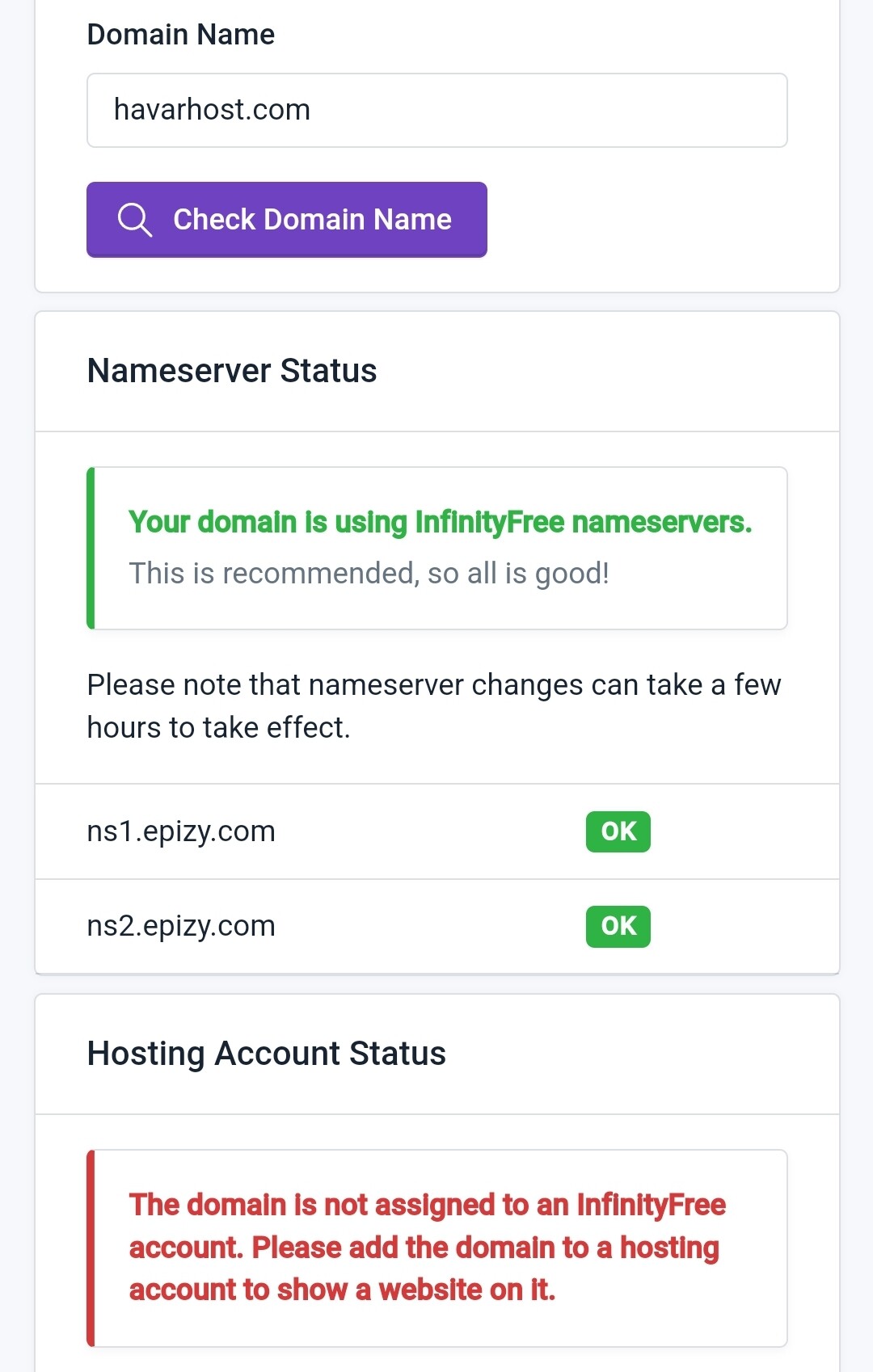
Task: Click the green bar of success alert
Action: tap(91, 548)
